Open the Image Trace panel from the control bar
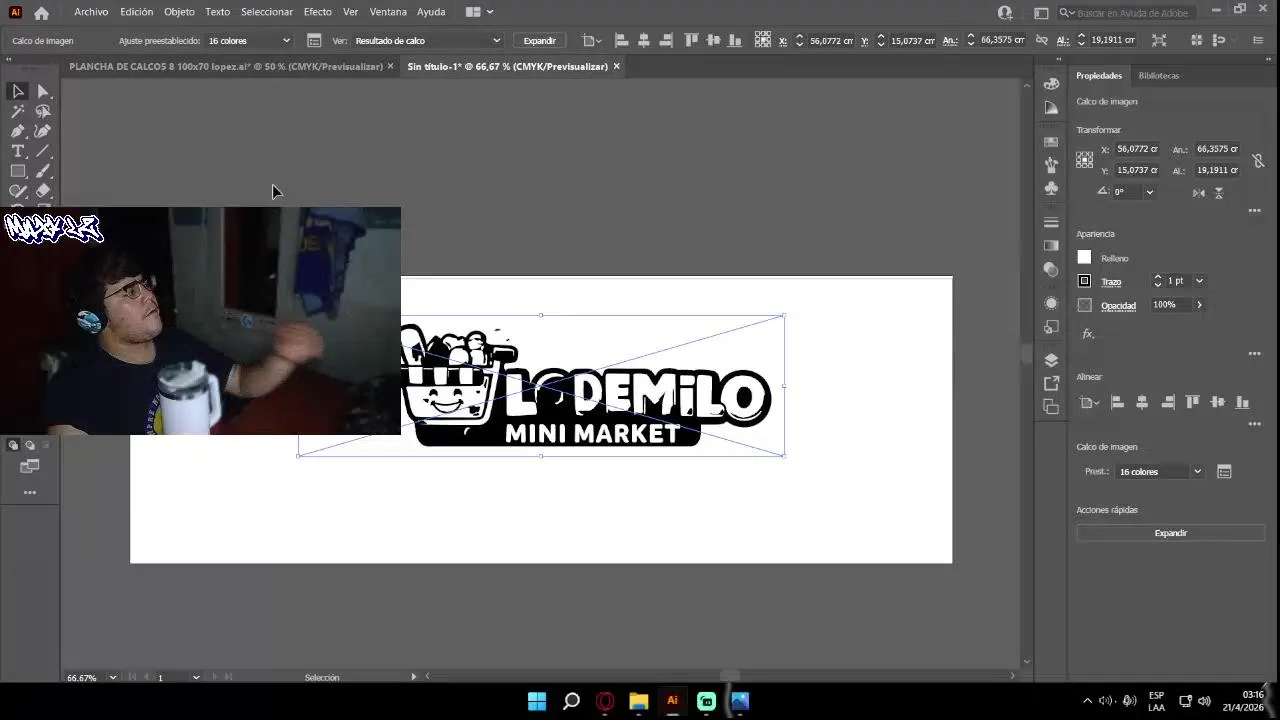1280x720 pixels. [314, 41]
